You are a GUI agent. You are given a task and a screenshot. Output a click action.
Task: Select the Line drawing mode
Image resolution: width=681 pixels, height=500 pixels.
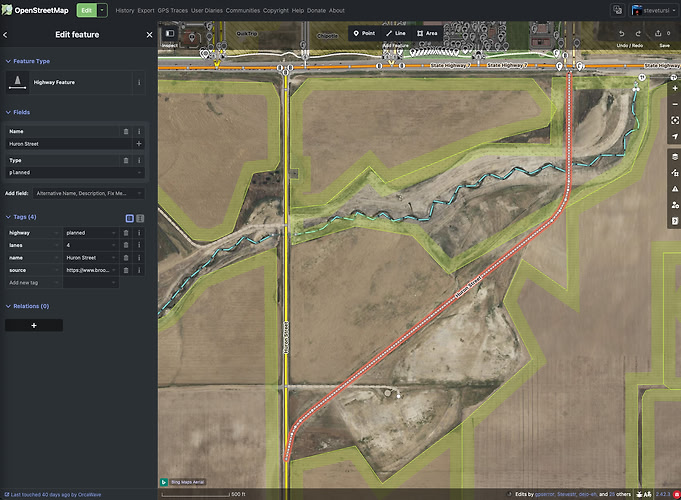click(x=396, y=33)
